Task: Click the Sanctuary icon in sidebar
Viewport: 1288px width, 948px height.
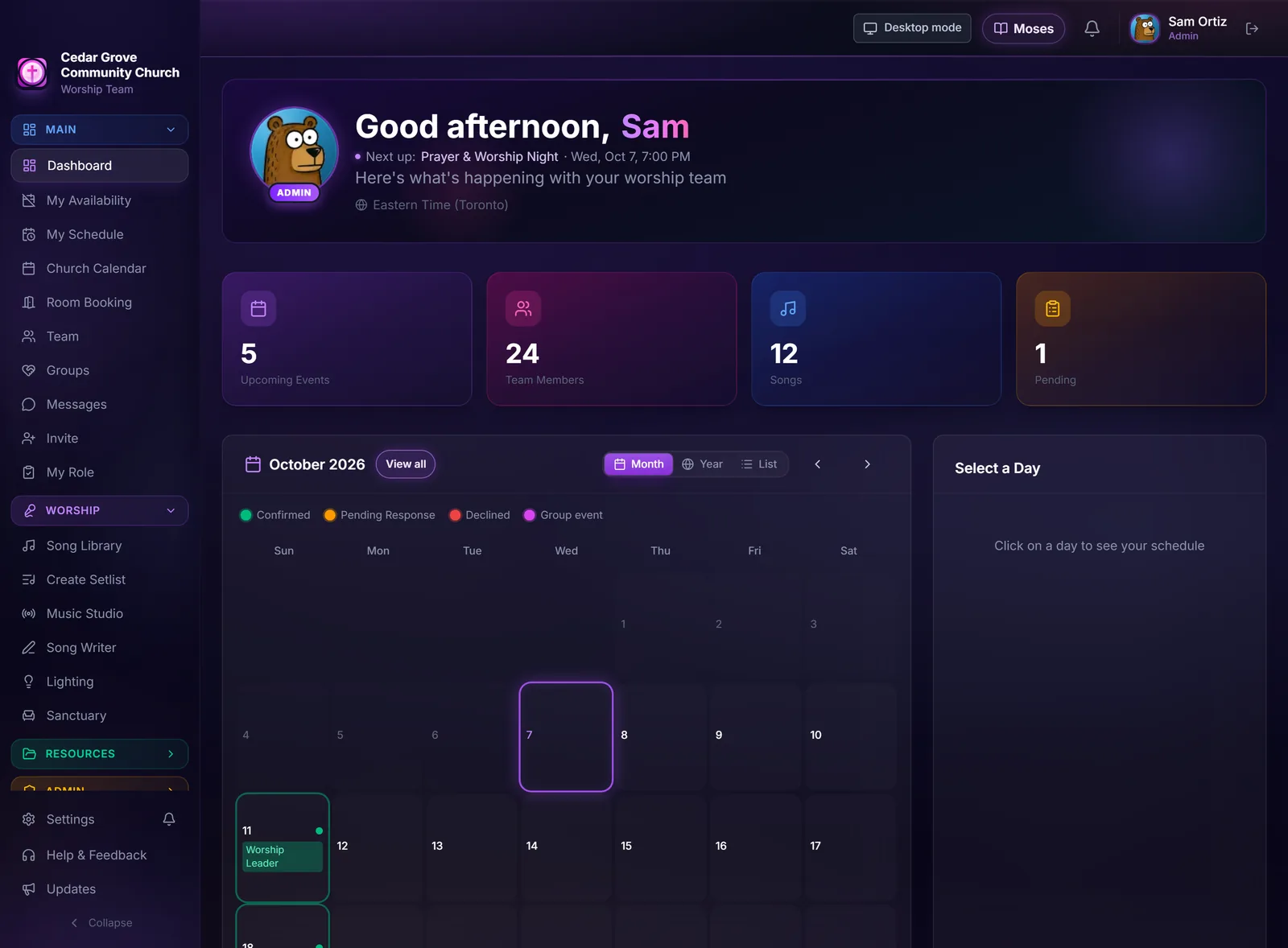Action: tap(29, 715)
